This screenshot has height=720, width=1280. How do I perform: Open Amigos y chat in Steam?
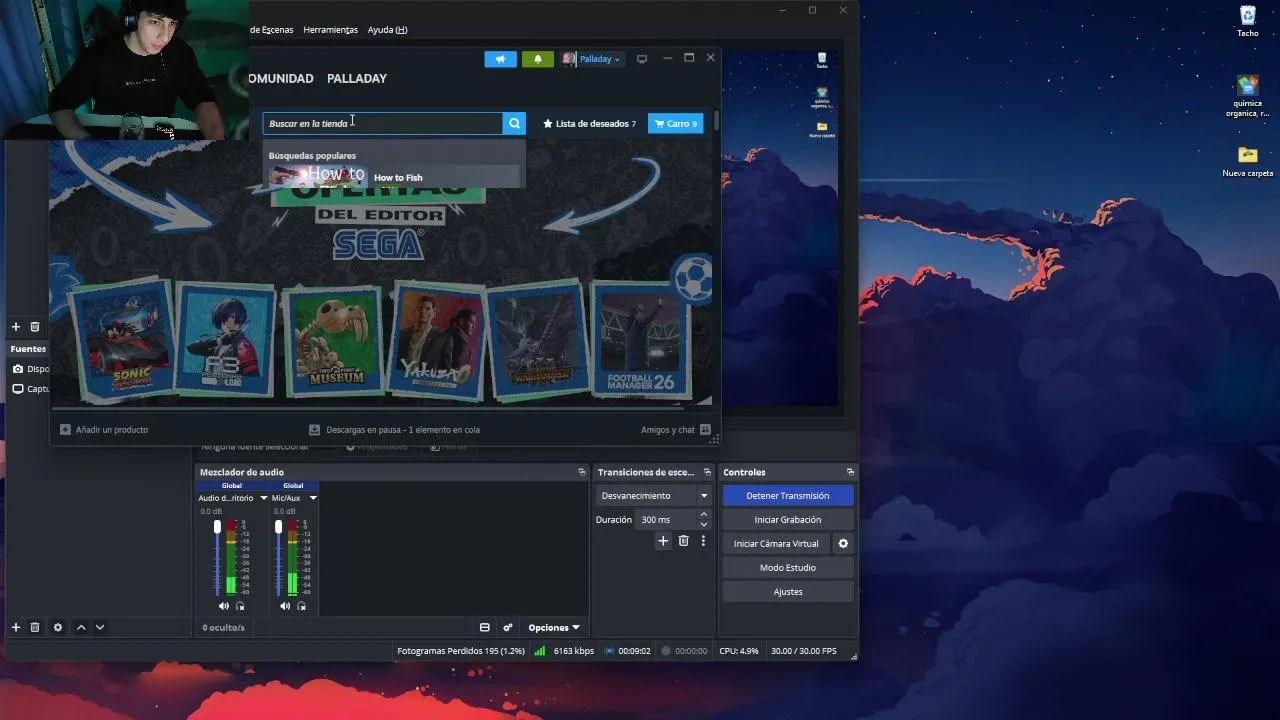pyautogui.click(x=675, y=430)
